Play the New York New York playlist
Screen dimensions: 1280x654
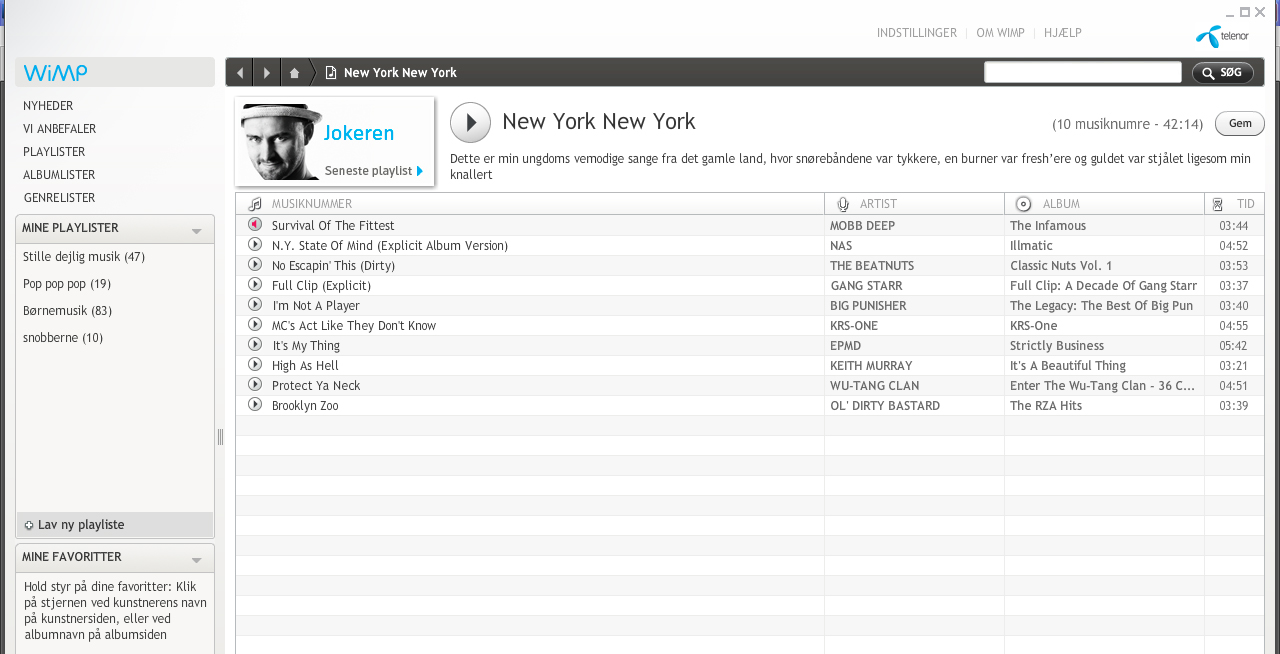tap(470, 123)
